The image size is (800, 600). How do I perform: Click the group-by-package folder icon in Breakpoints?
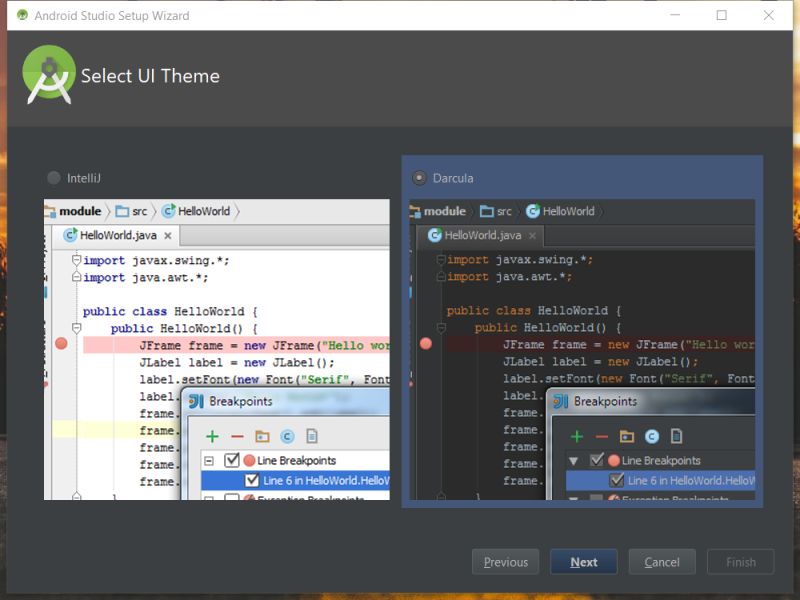click(261, 436)
